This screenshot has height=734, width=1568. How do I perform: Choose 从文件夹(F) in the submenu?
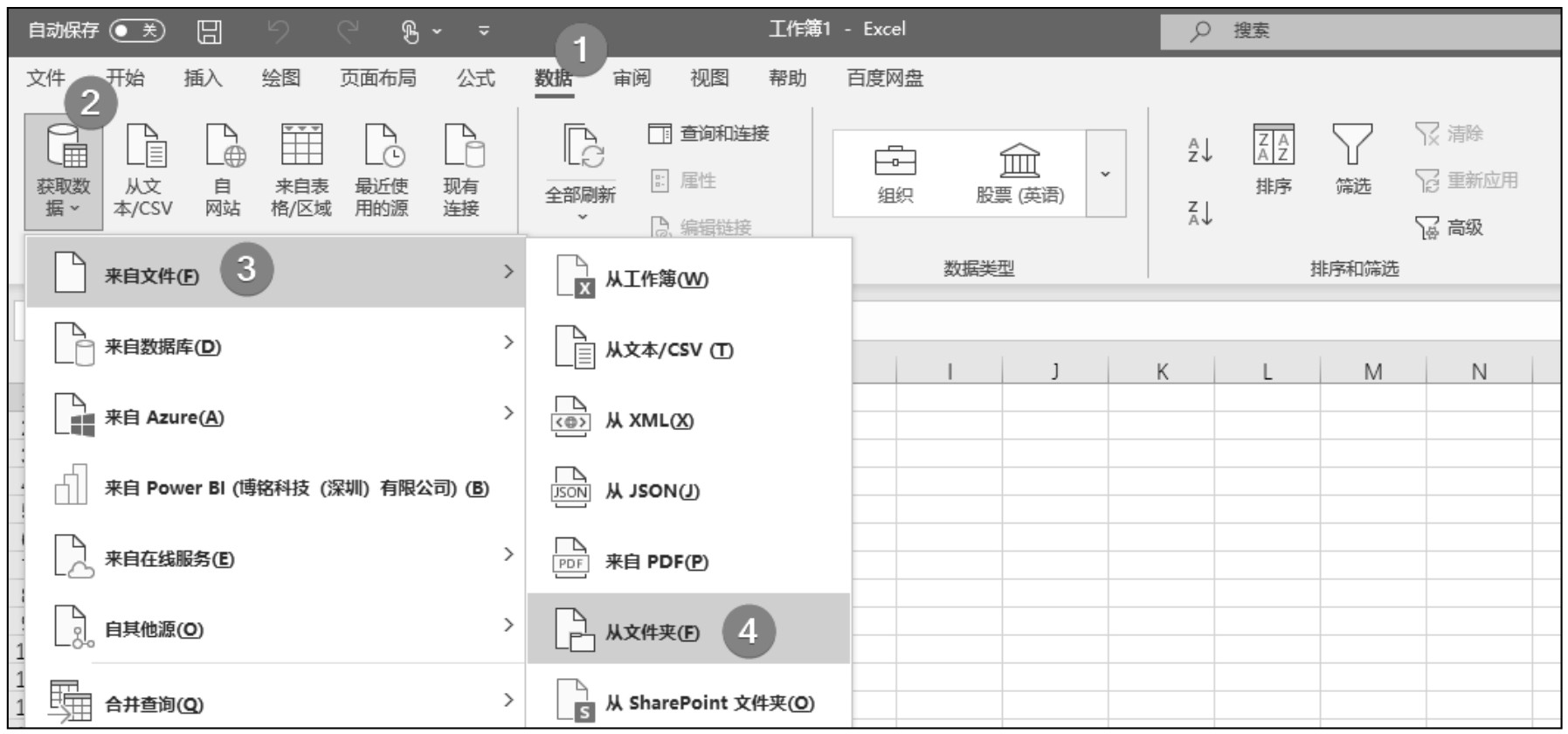689,630
